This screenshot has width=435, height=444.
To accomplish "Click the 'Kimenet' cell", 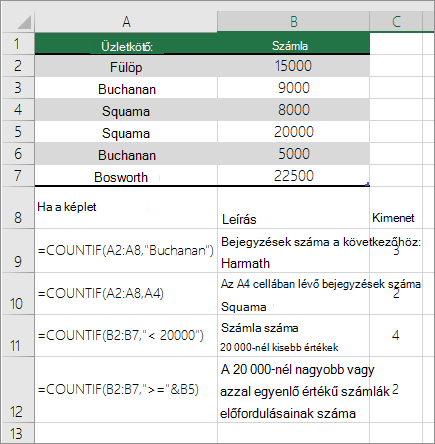I will [396, 208].
